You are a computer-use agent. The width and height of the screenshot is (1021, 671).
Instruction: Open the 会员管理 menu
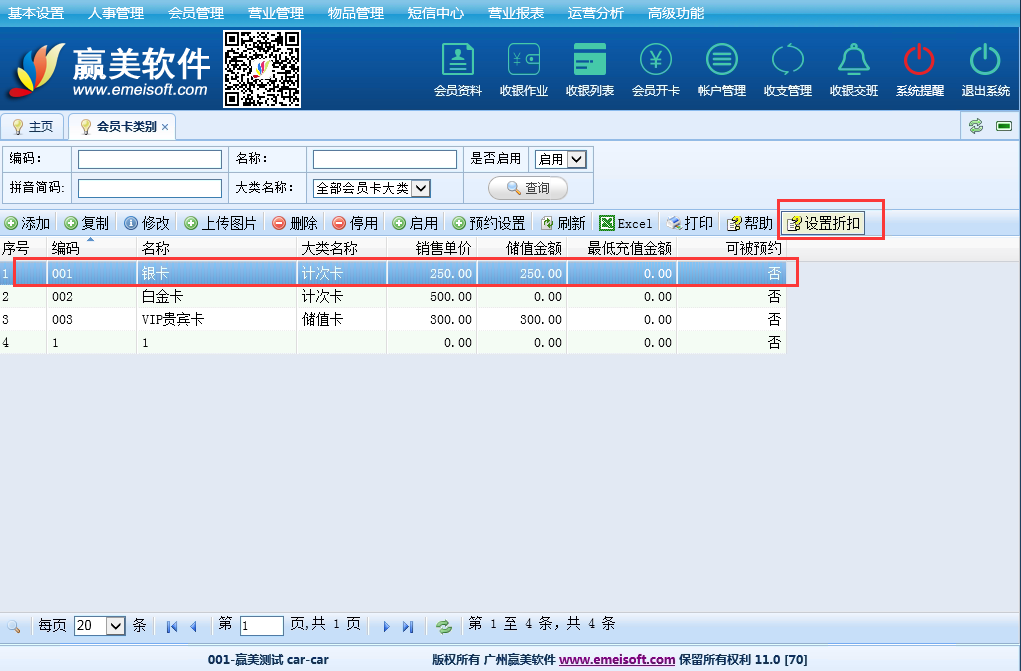point(195,13)
